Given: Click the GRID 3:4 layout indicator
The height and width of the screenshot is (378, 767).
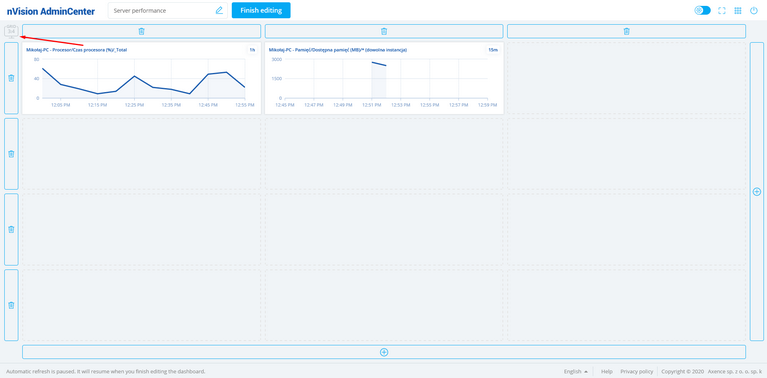Looking at the screenshot, I should pos(11,31).
